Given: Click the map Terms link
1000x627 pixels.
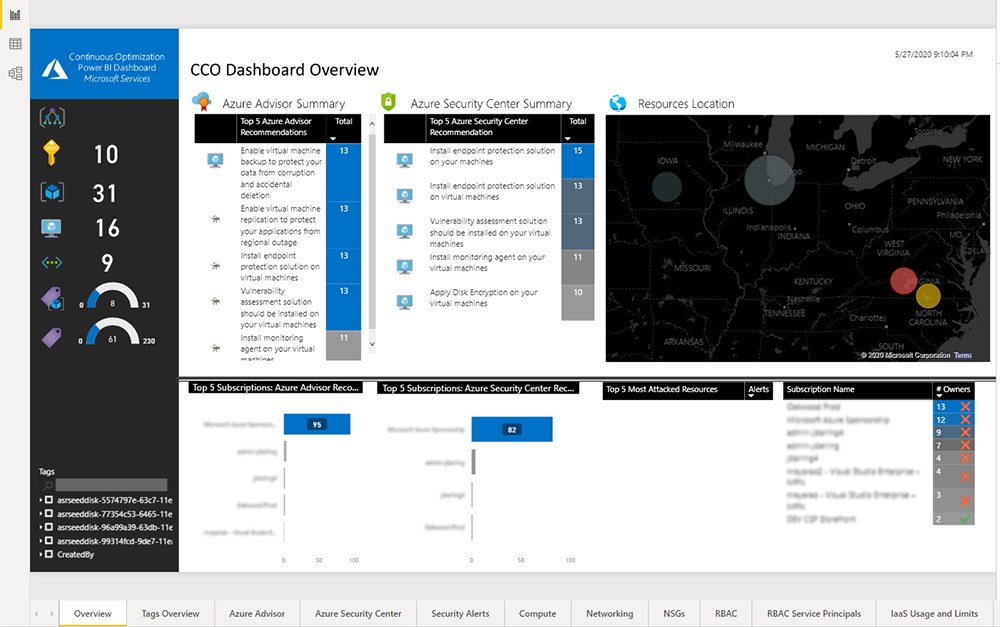Looking at the screenshot, I should [x=963, y=355].
